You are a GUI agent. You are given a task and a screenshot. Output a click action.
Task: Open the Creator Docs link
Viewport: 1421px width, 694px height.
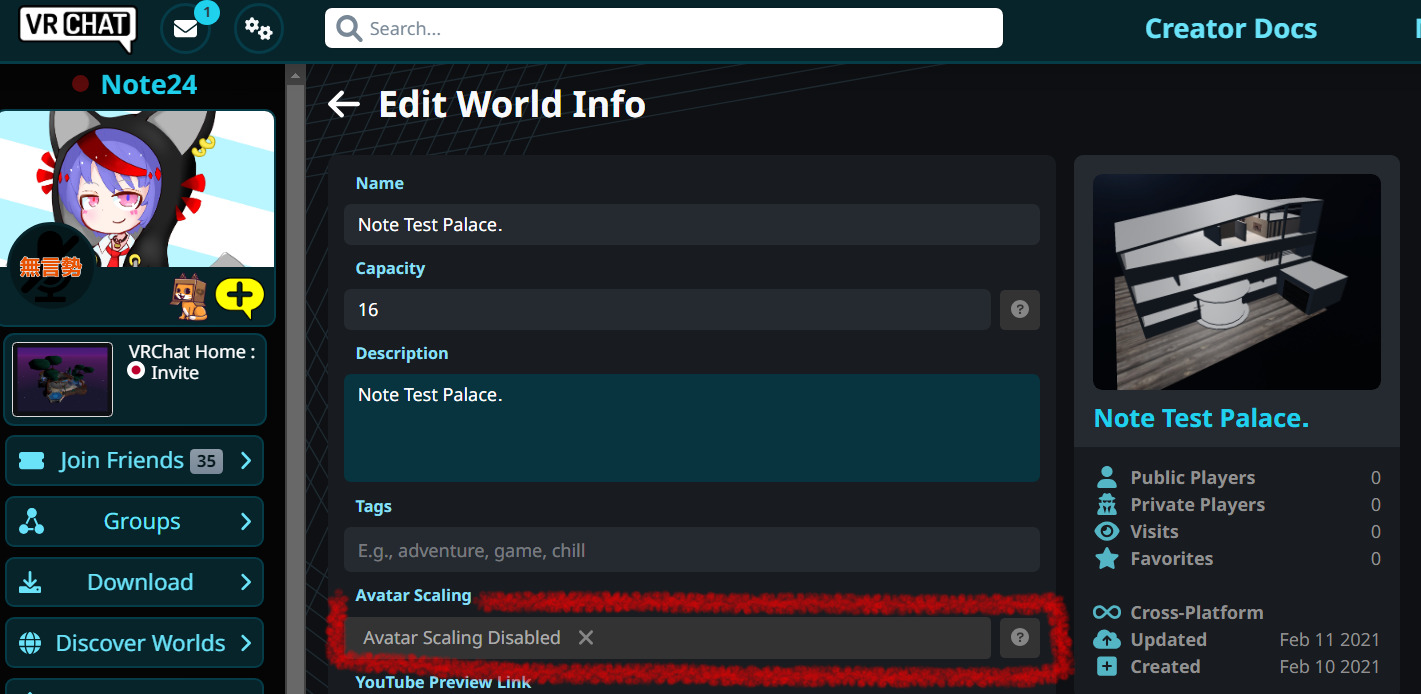(1230, 29)
